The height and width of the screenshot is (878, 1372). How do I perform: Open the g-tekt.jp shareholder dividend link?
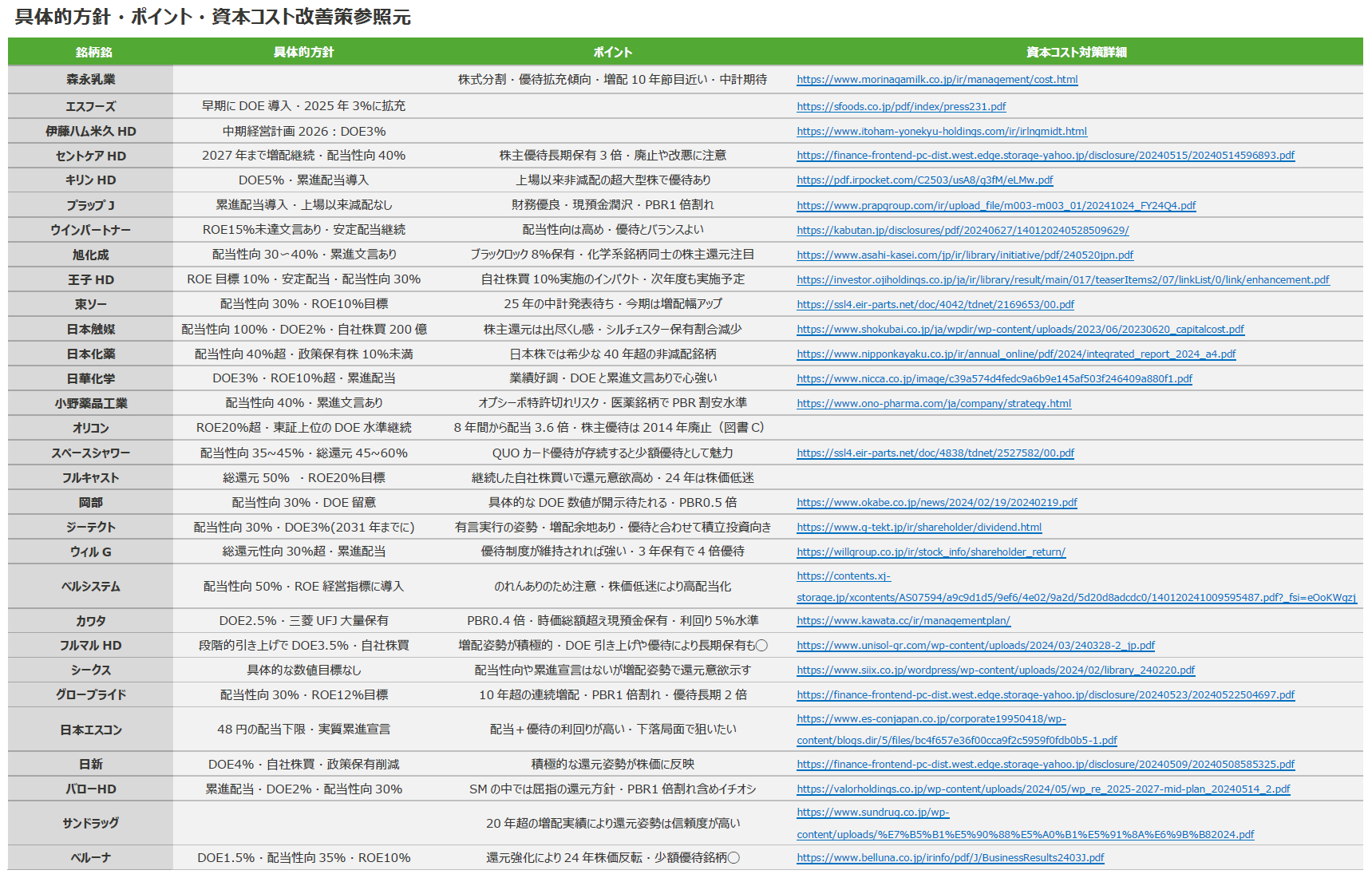[x=919, y=528]
